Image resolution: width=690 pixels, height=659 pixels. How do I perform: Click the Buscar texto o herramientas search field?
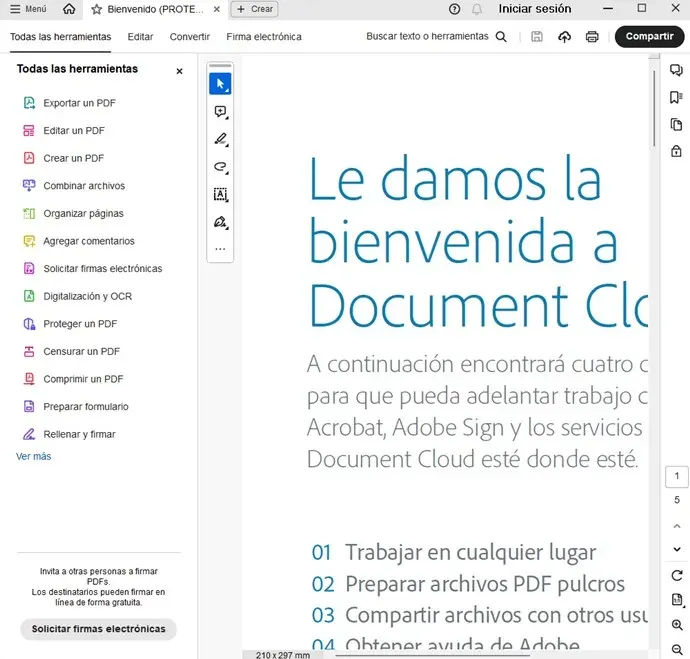pyautogui.click(x=427, y=37)
